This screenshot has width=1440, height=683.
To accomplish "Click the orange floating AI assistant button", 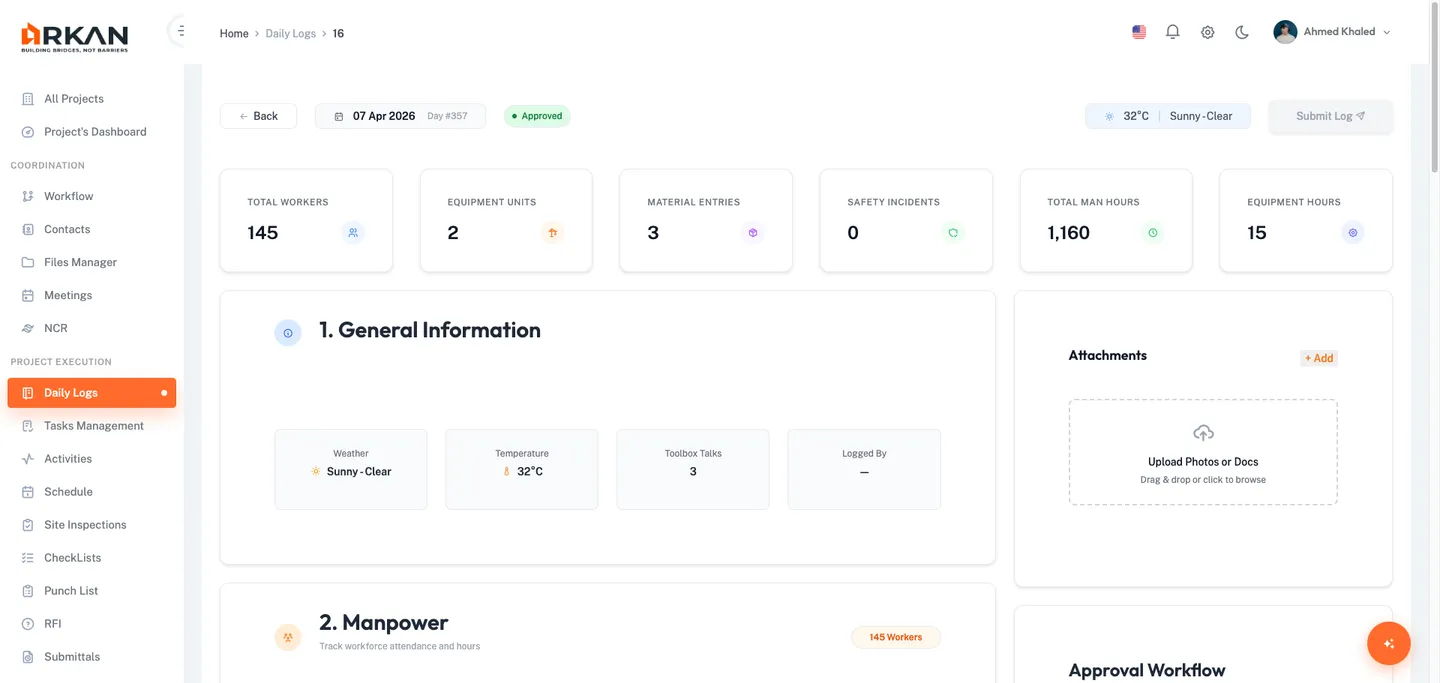I will pyautogui.click(x=1388, y=643).
